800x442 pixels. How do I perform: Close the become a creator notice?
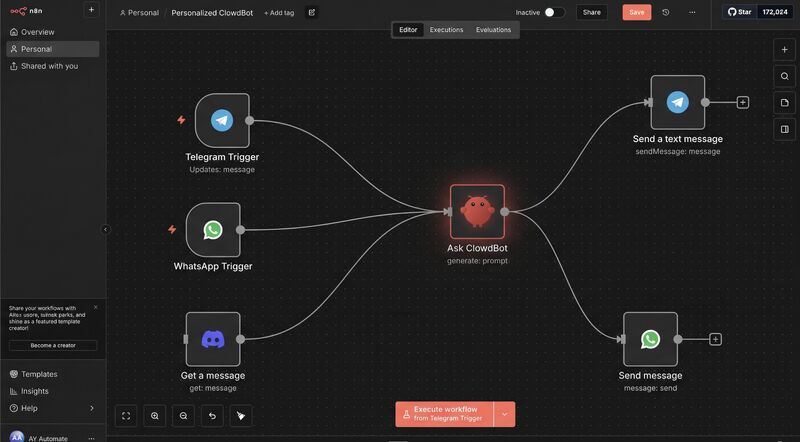(96, 307)
